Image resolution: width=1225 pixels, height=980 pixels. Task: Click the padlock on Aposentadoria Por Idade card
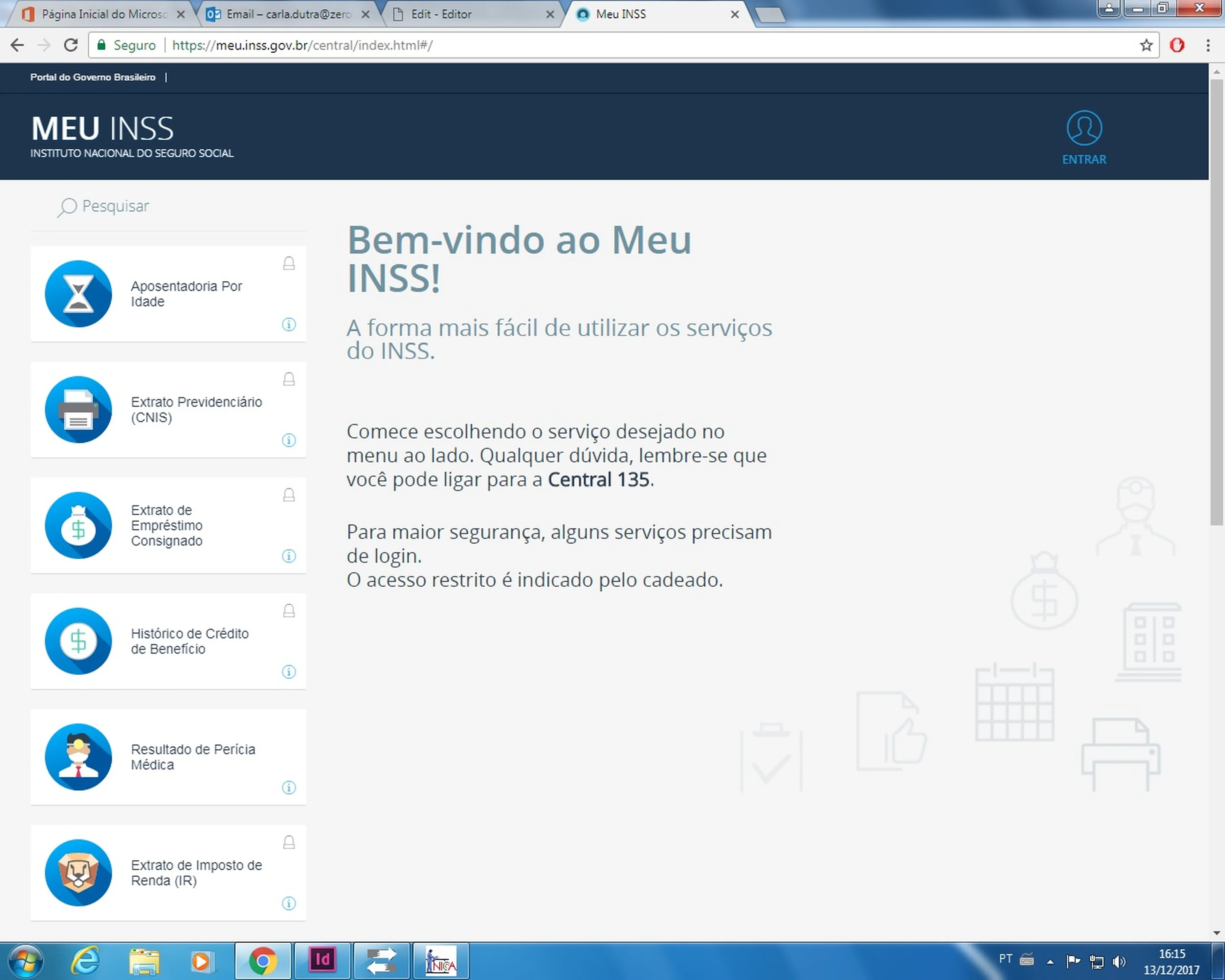(x=289, y=263)
